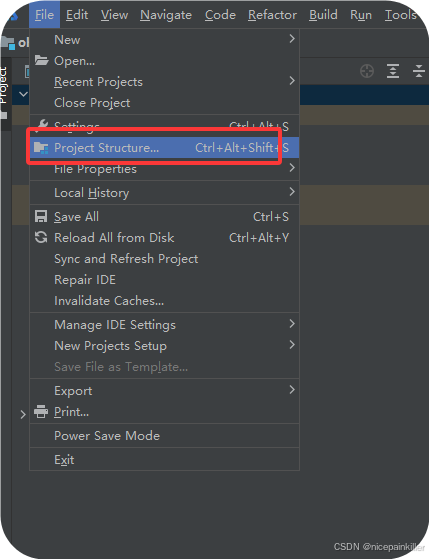Expand File Properties submenu arrow

[x=292, y=168]
